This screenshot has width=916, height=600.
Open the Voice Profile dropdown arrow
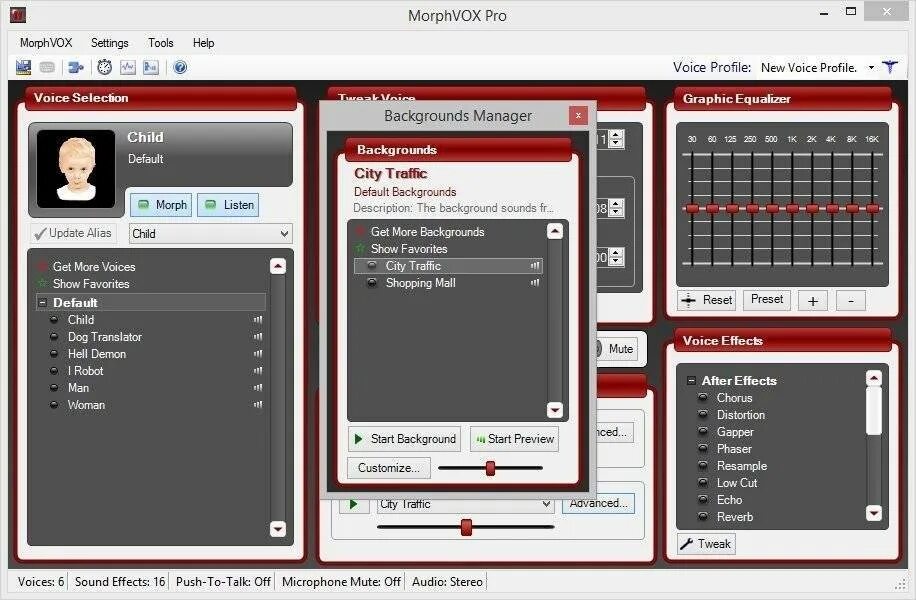(x=871, y=68)
